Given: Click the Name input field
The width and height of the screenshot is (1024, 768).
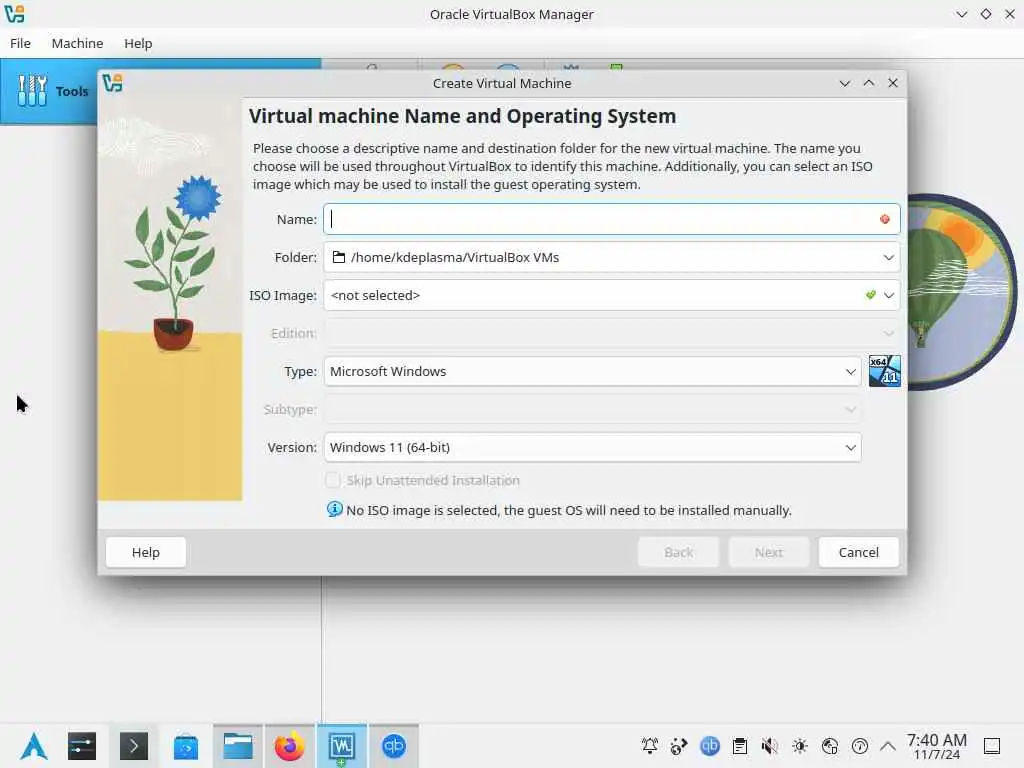Looking at the screenshot, I should [x=611, y=219].
